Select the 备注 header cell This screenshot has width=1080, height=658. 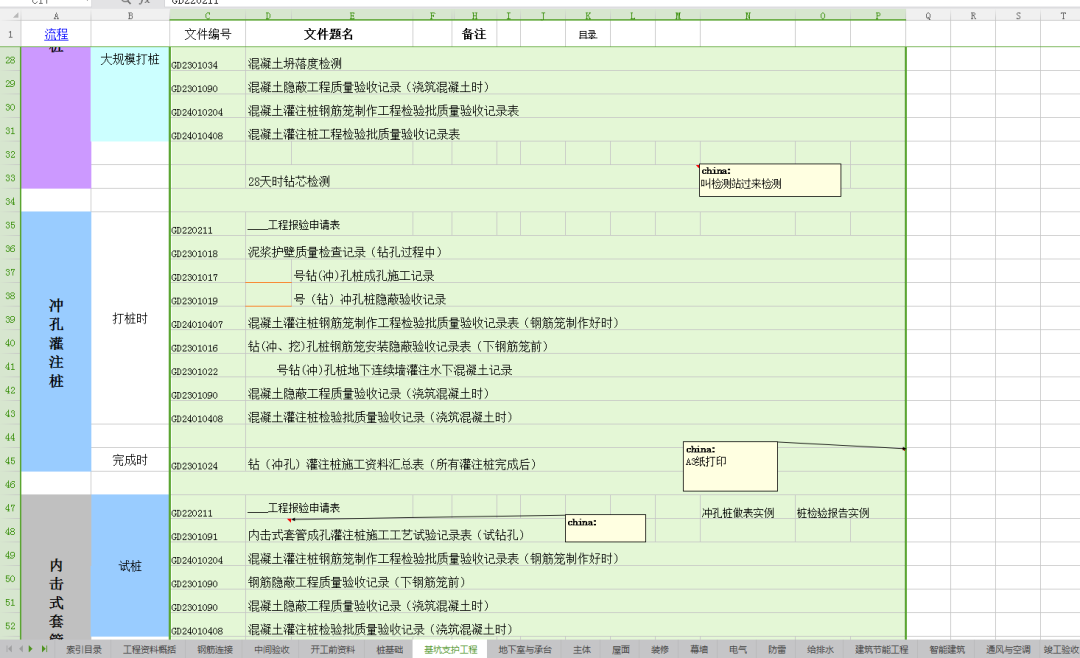coord(474,34)
